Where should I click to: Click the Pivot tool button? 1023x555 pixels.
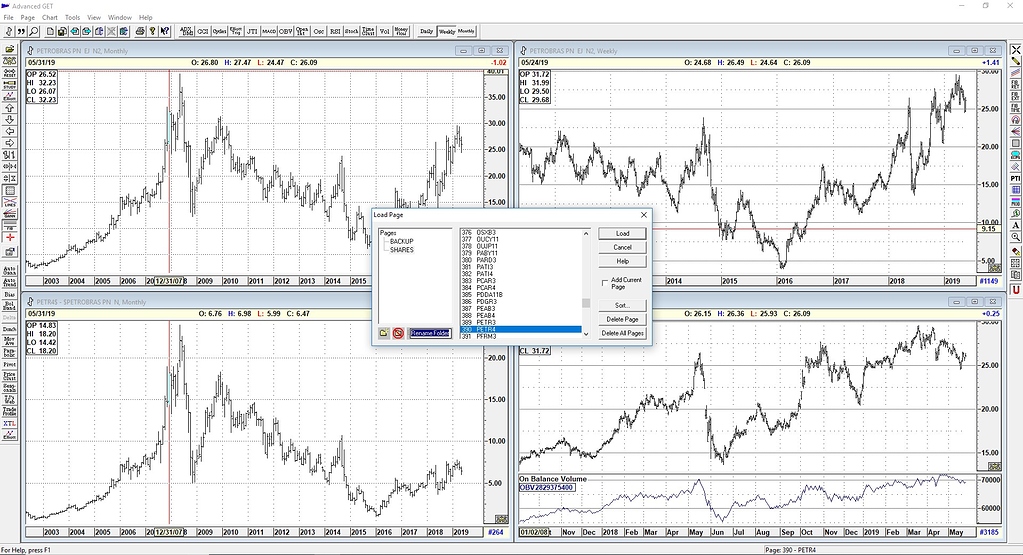tap(10, 365)
